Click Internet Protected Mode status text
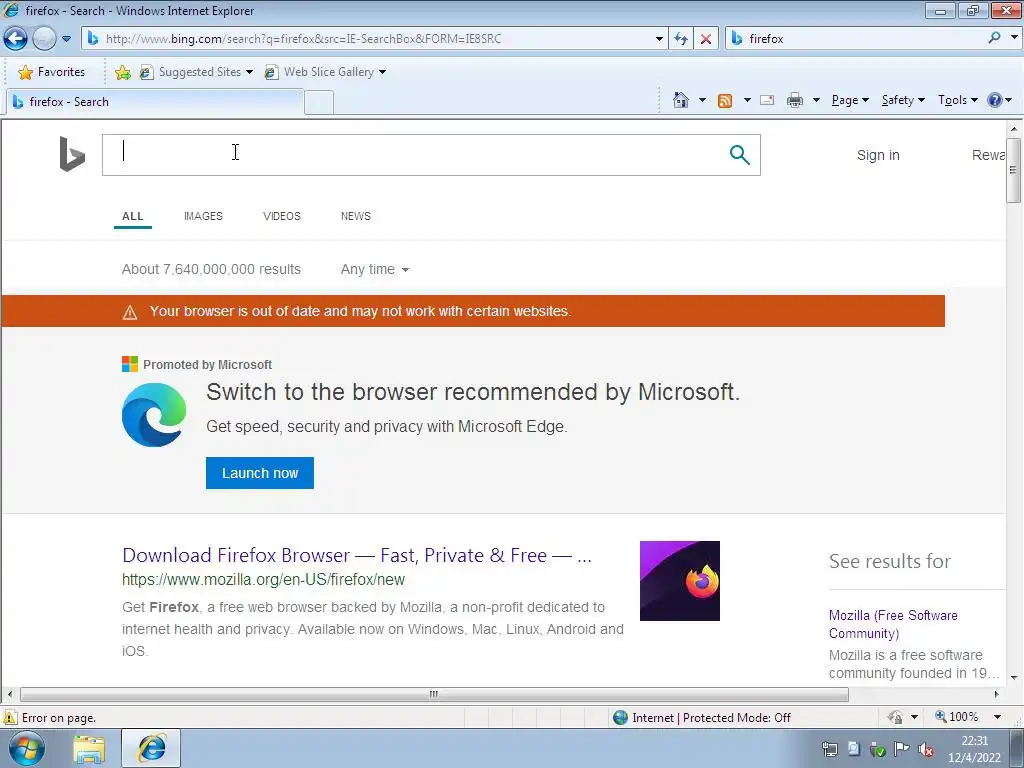 [711, 718]
